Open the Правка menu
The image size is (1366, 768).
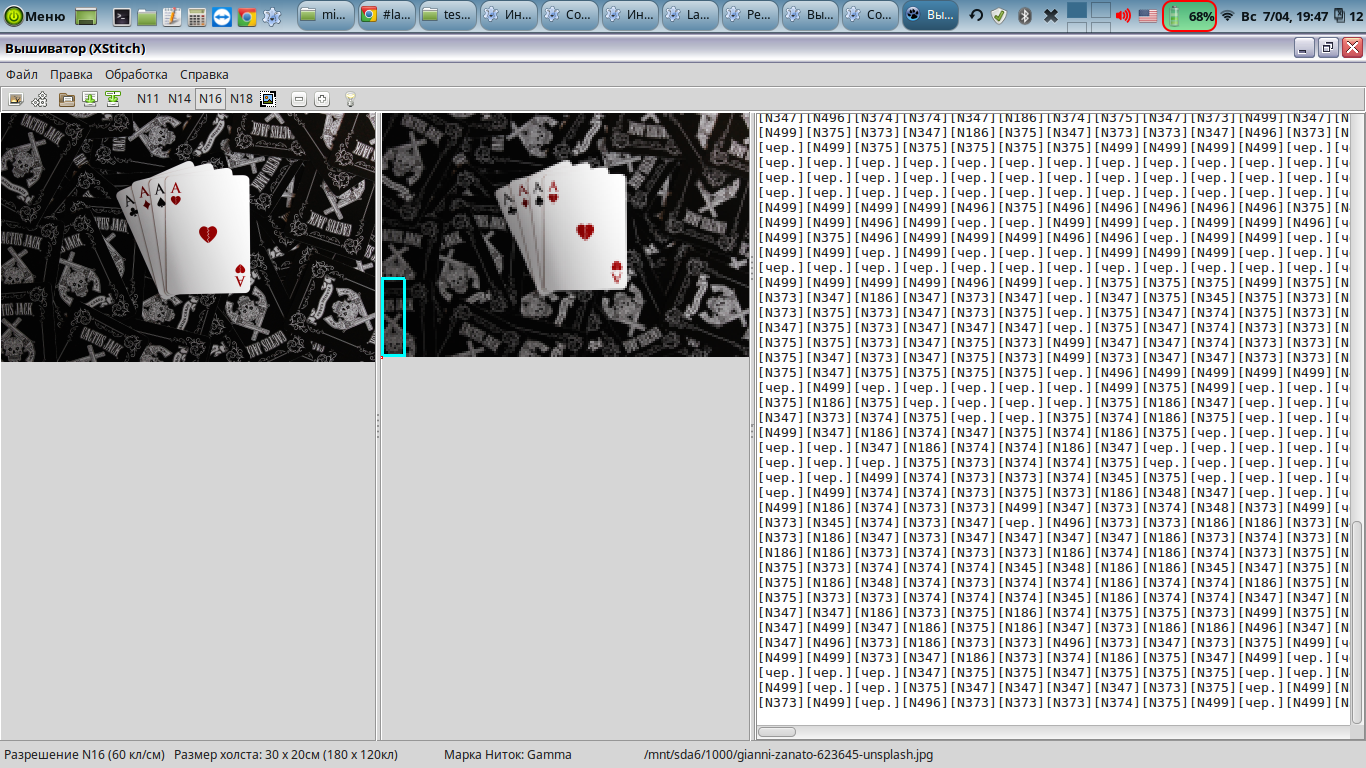point(71,74)
